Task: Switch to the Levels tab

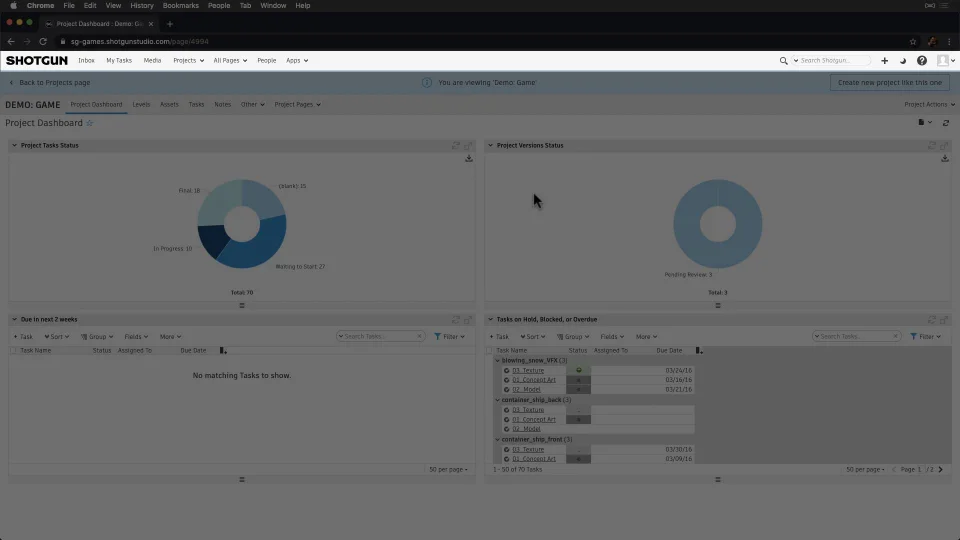Action: pos(141,105)
